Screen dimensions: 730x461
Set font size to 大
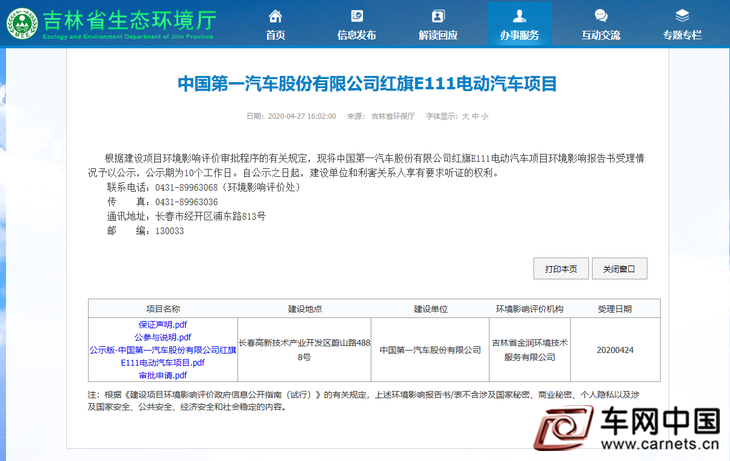[466, 116]
